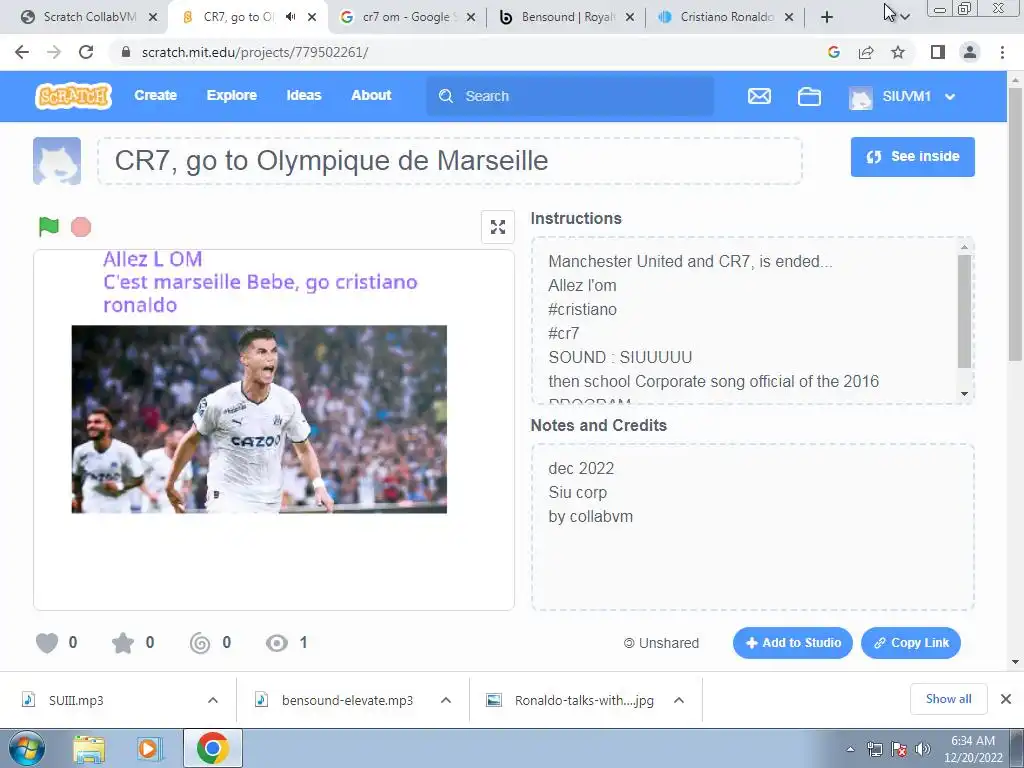Click the SIUVM1 profile avatar

[x=861, y=97]
